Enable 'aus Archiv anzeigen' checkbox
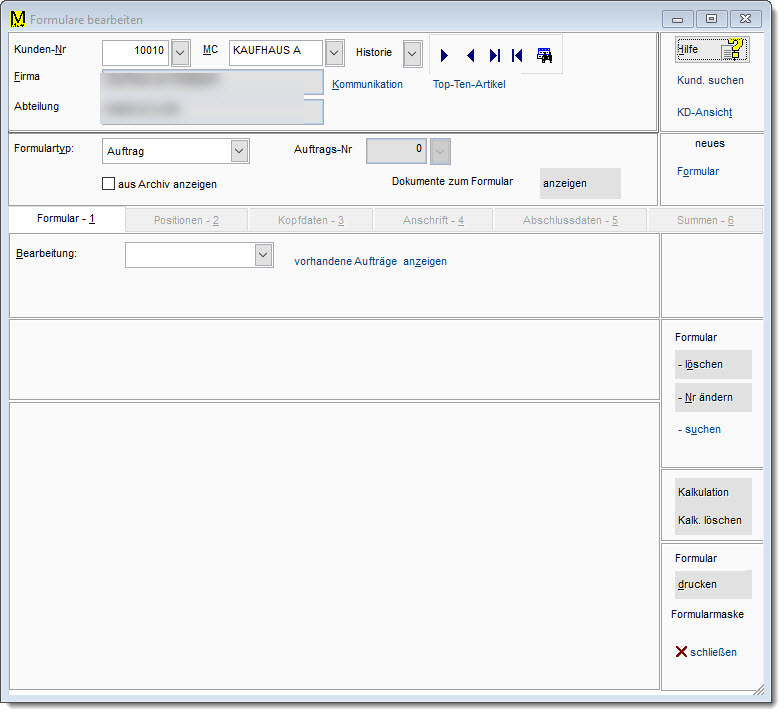 (x=109, y=184)
